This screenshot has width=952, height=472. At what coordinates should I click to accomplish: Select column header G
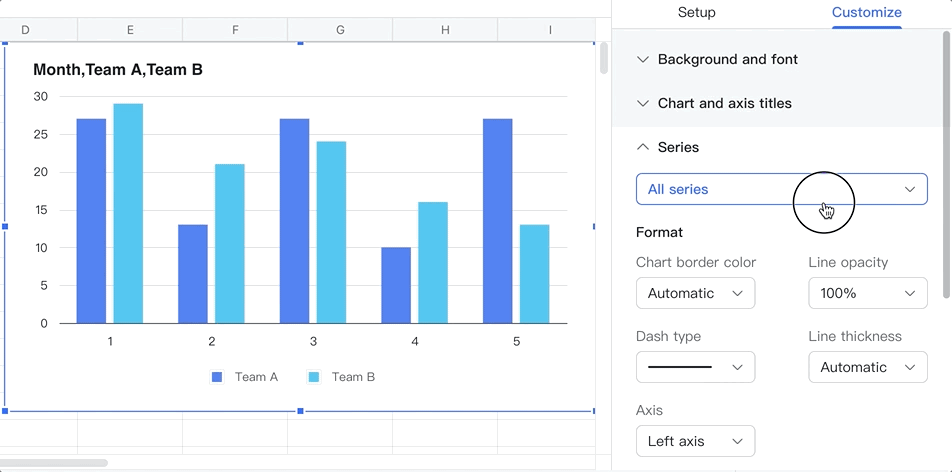click(x=340, y=30)
